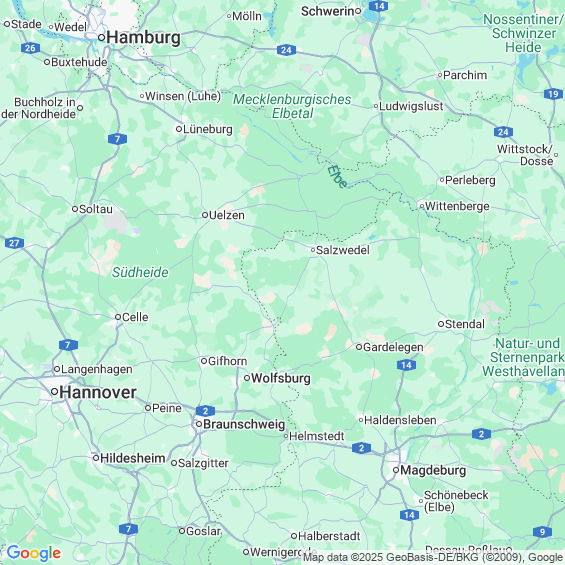Click the Hannover city marker
Image resolution: width=565 pixels, height=565 pixels.
(54, 391)
